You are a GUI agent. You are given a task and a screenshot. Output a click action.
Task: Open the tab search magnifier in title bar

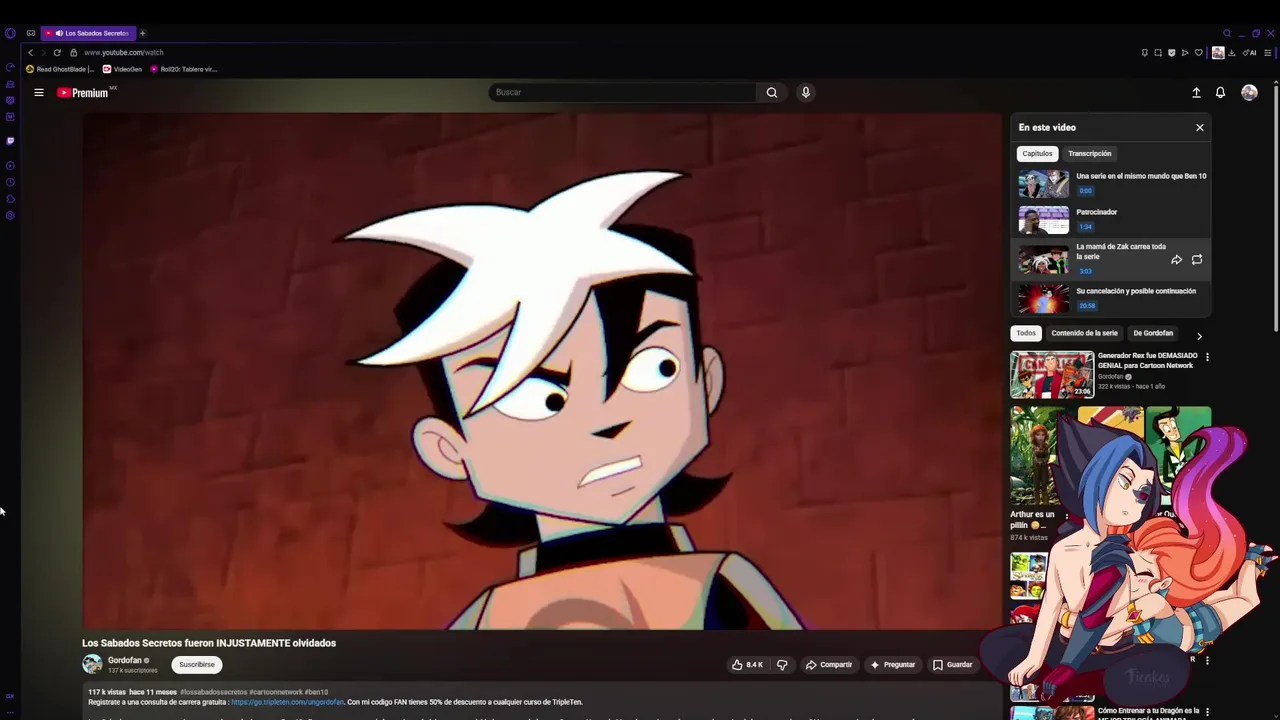(x=1227, y=33)
